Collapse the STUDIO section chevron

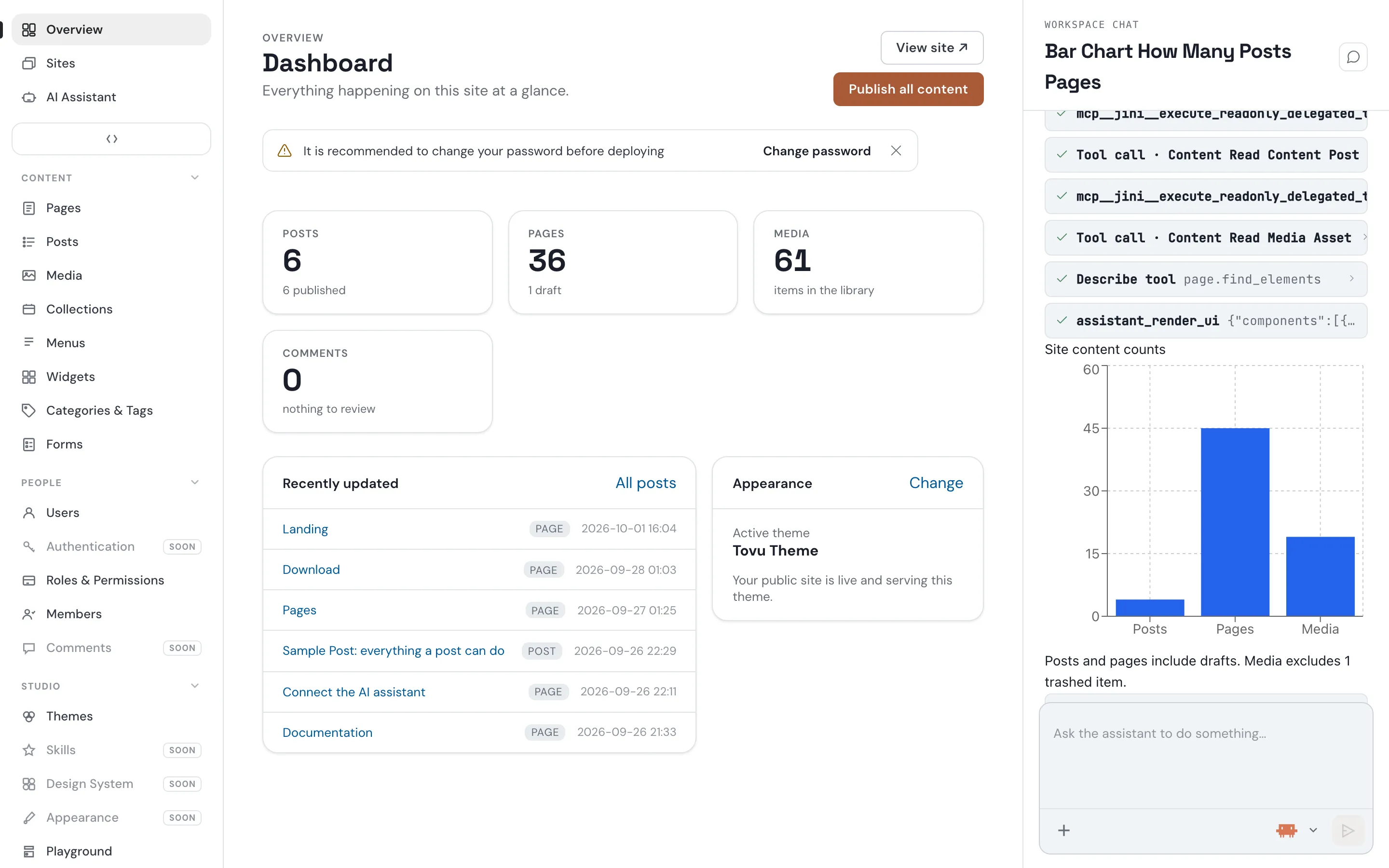coord(194,685)
